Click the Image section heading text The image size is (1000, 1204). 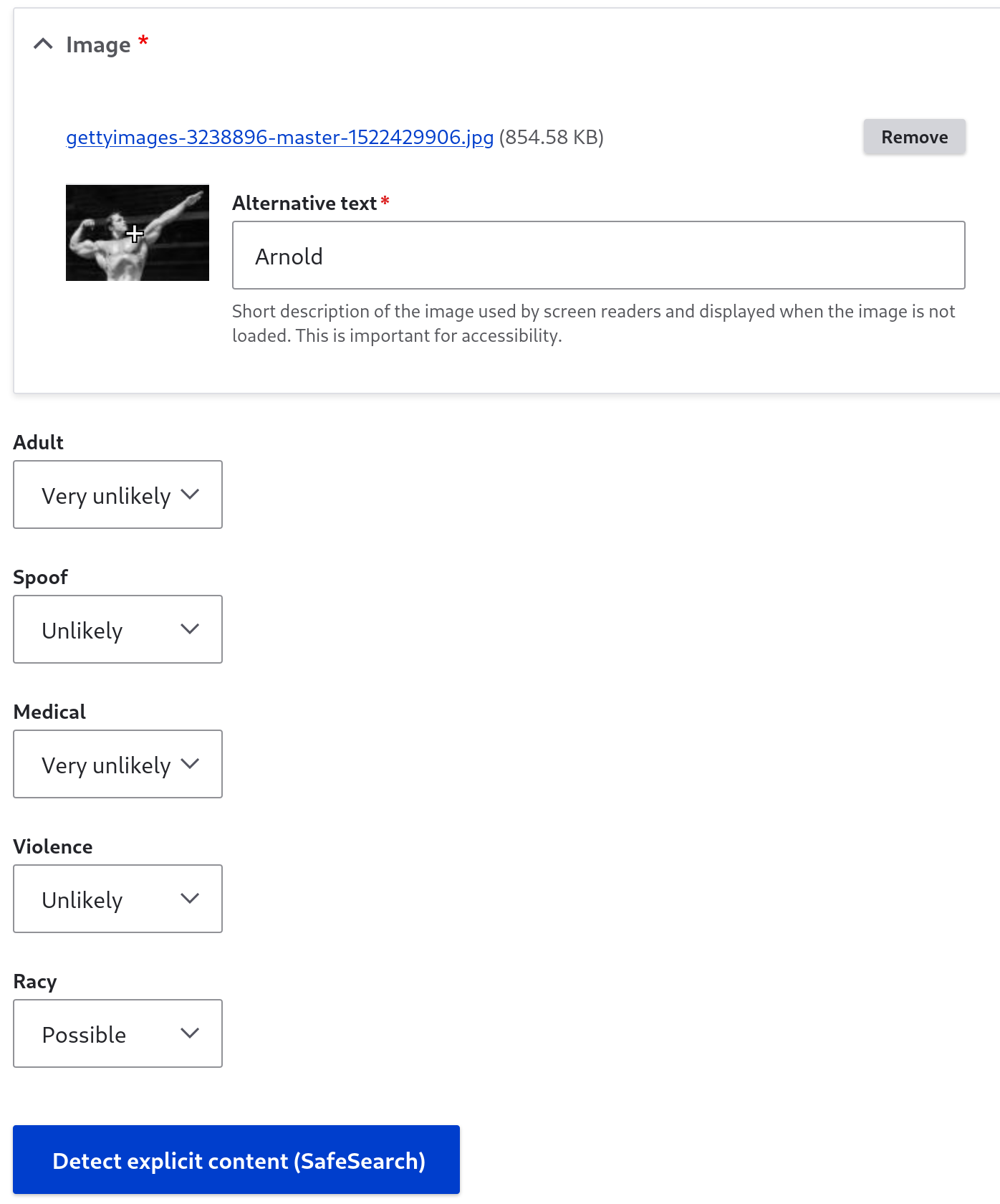(x=98, y=44)
